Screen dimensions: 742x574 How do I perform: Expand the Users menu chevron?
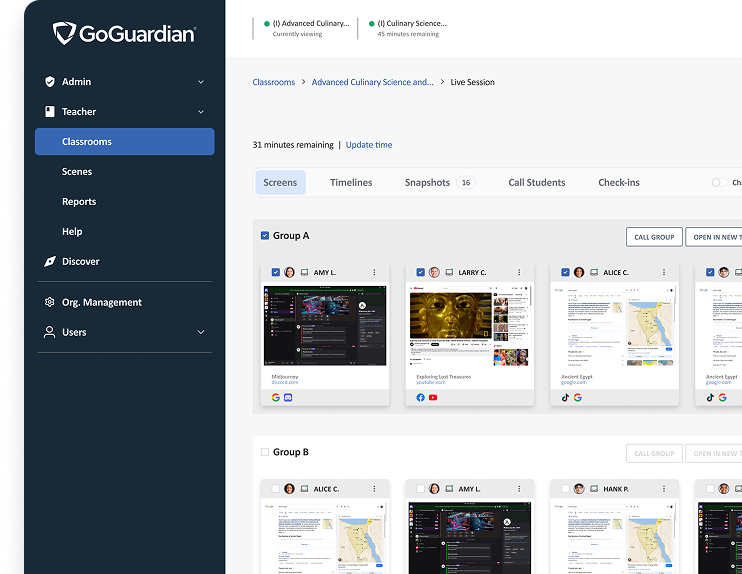(201, 332)
